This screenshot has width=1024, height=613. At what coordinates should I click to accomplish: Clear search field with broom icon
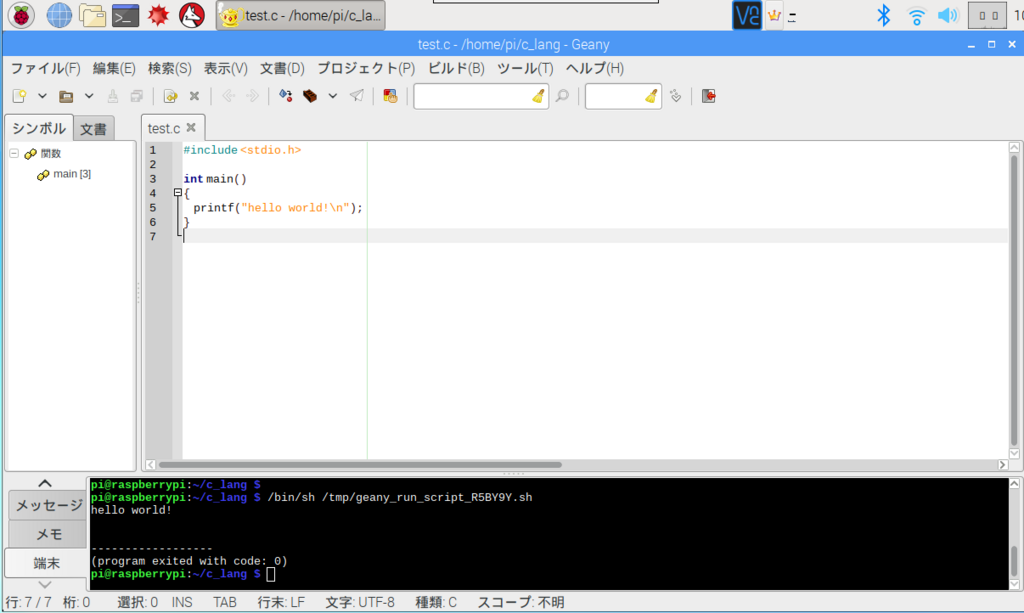(x=538, y=97)
